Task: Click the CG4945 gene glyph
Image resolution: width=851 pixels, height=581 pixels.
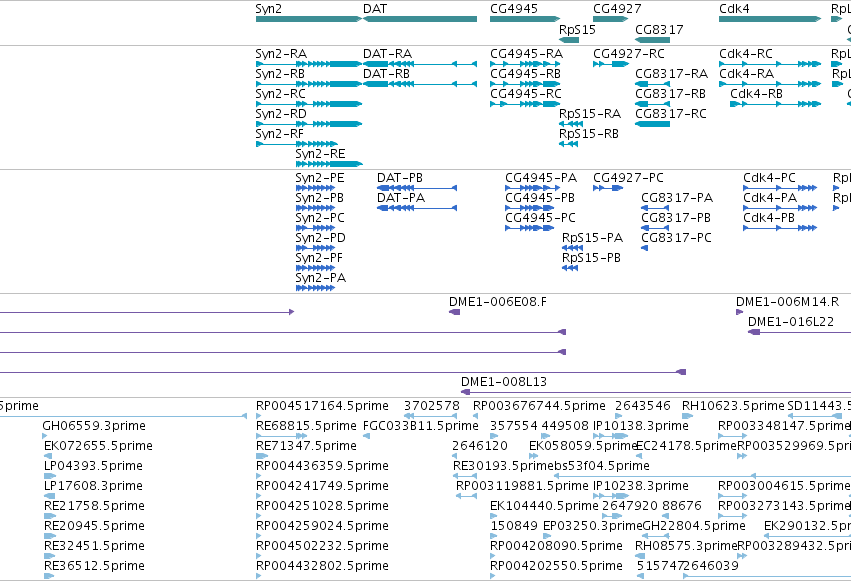Action: (525, 19)
